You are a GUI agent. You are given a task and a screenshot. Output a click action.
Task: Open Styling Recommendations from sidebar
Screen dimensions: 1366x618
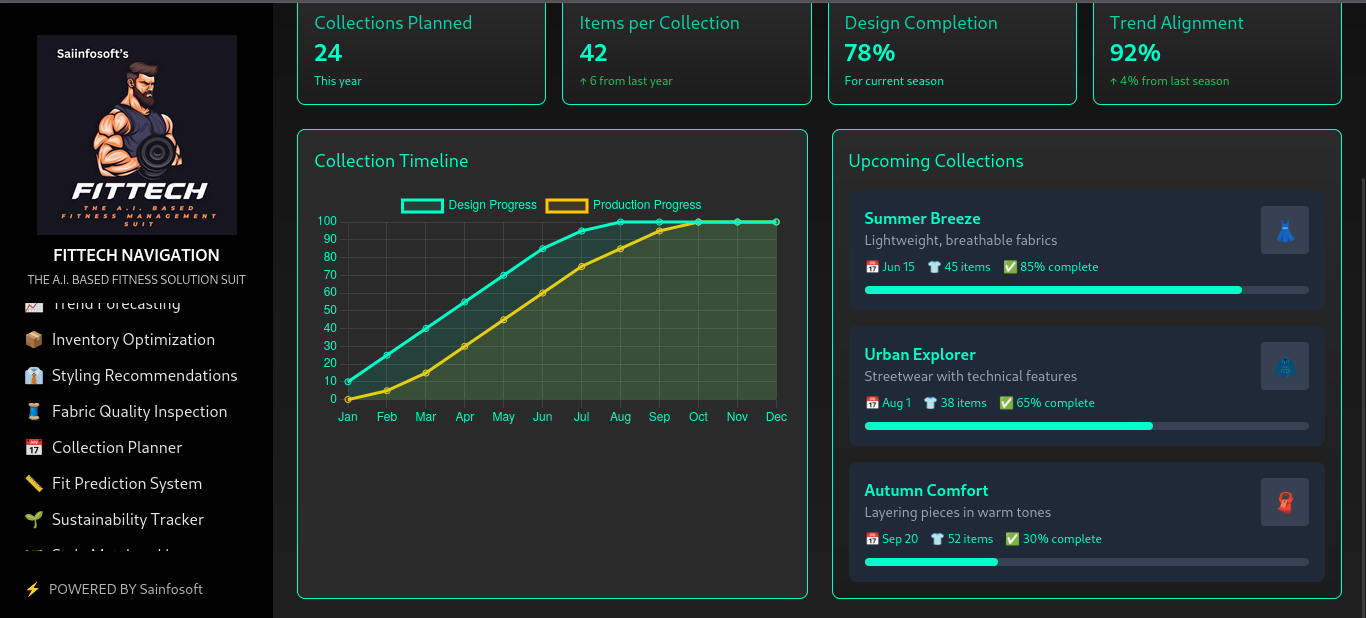pos(144,376)
